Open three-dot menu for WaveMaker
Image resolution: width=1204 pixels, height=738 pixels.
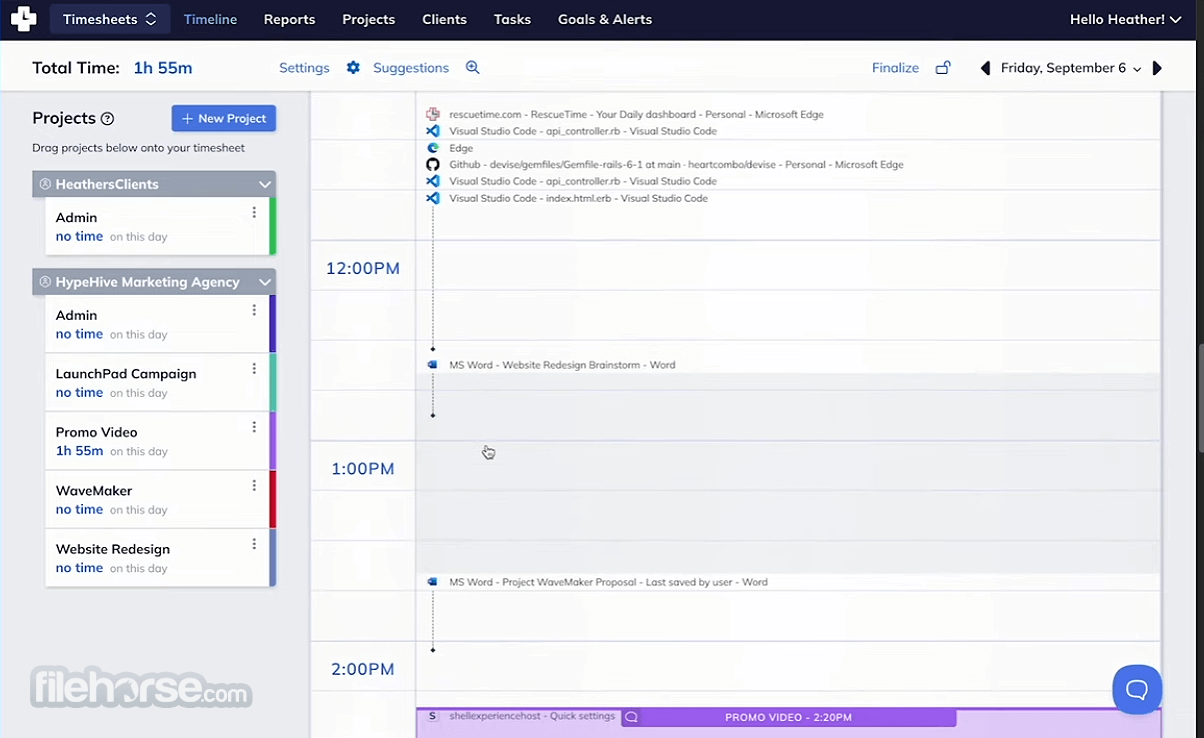point(254,485)
